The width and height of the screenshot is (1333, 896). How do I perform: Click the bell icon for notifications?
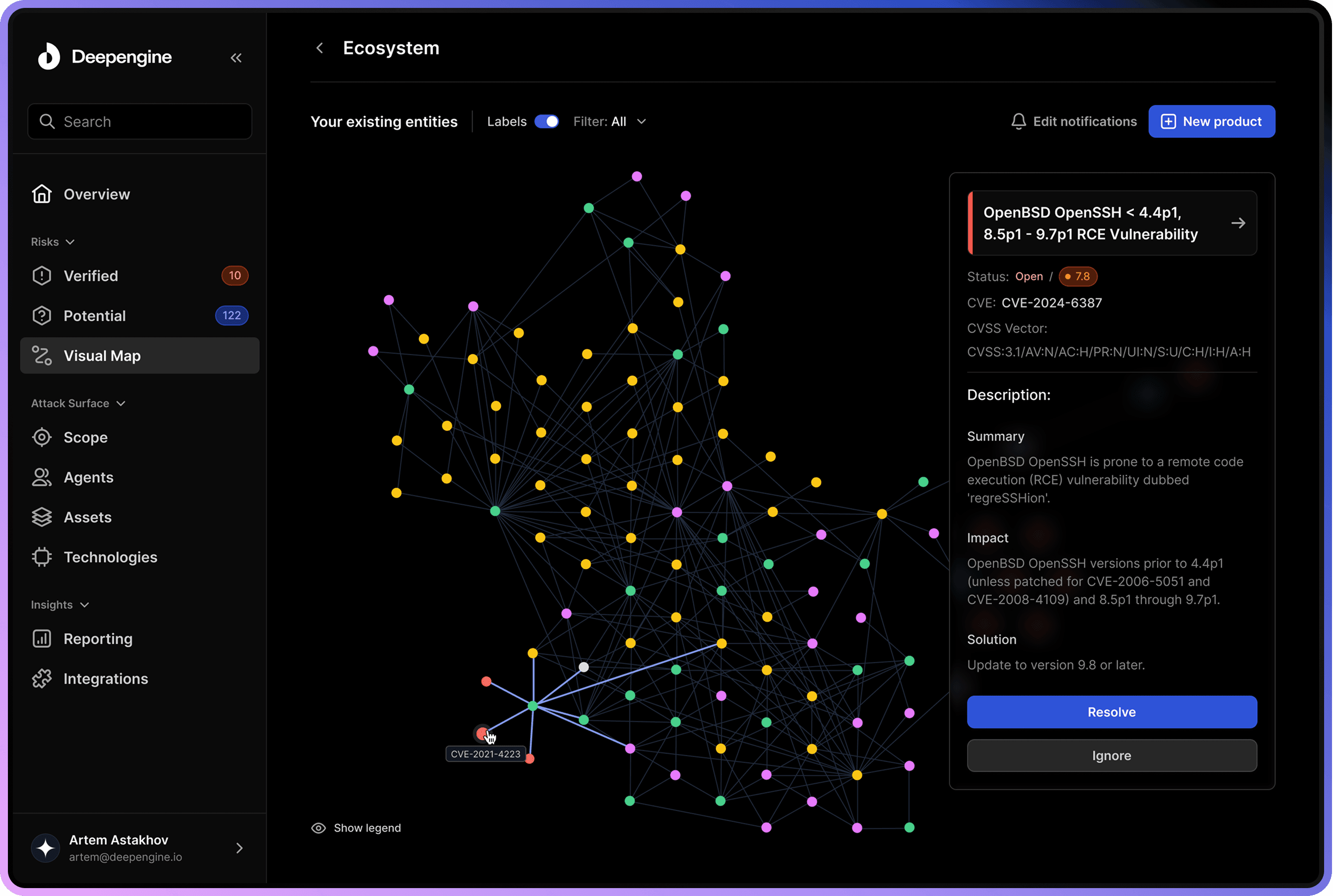click(1018, 122)
